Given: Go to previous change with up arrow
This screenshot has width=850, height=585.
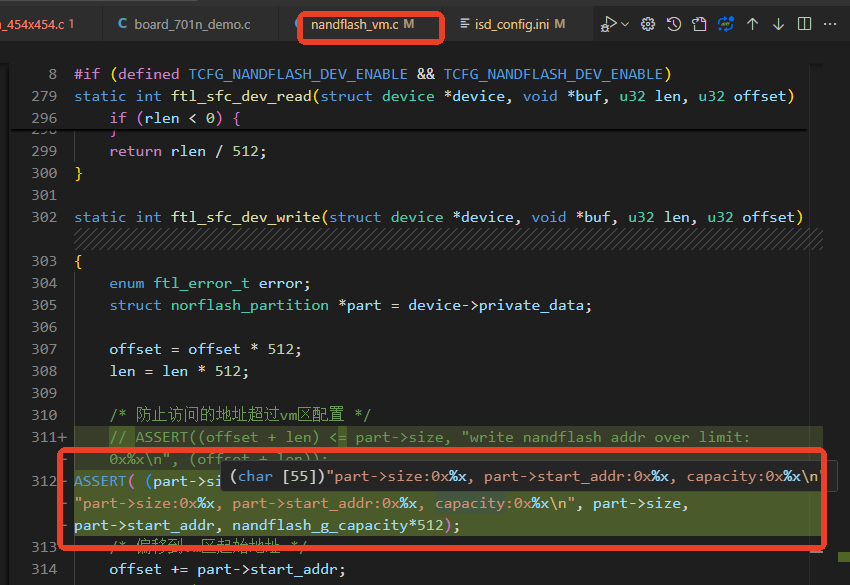Looking at the screenshot, I should [752, 24].
